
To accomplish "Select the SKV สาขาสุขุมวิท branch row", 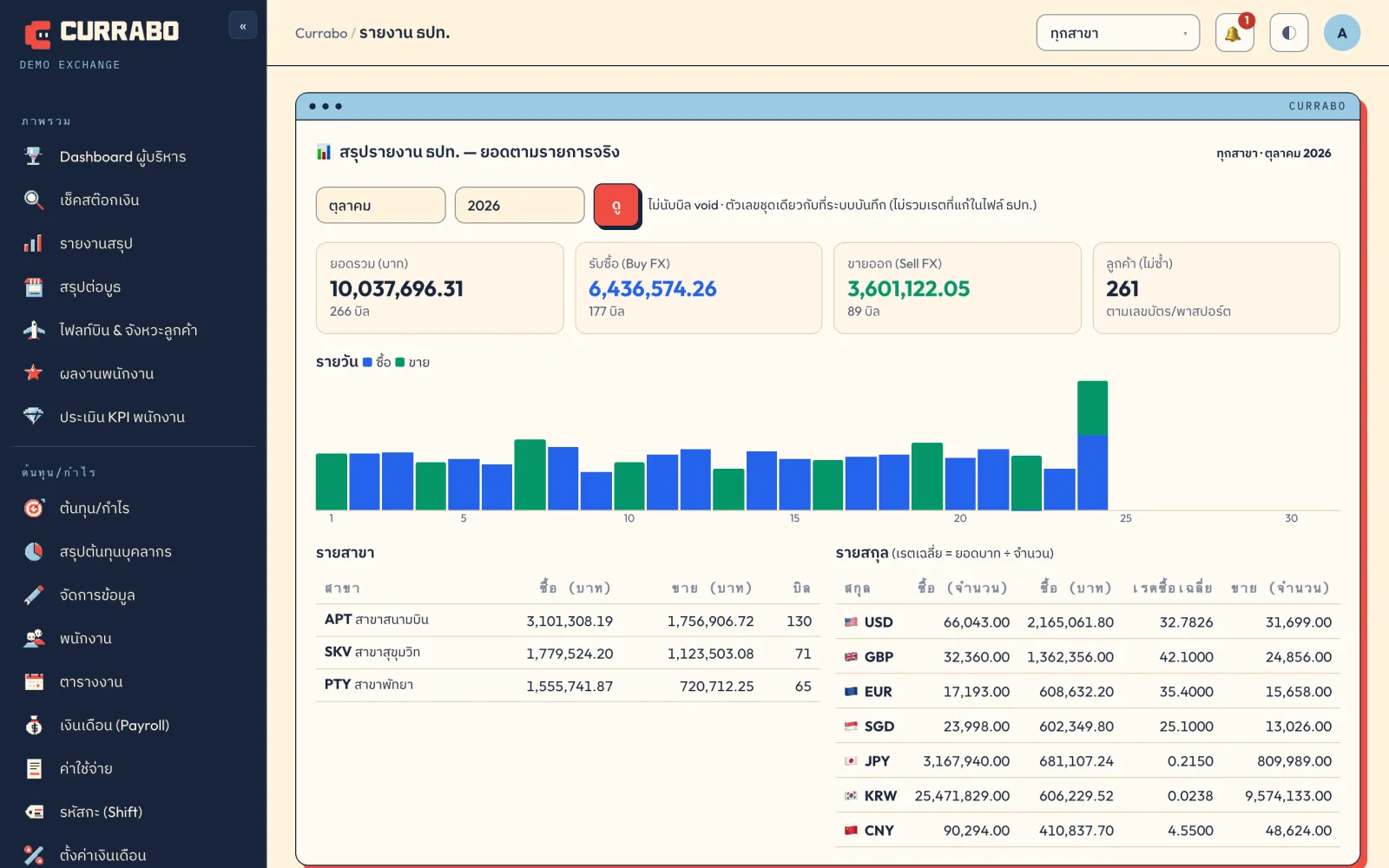I will (568, 653).
